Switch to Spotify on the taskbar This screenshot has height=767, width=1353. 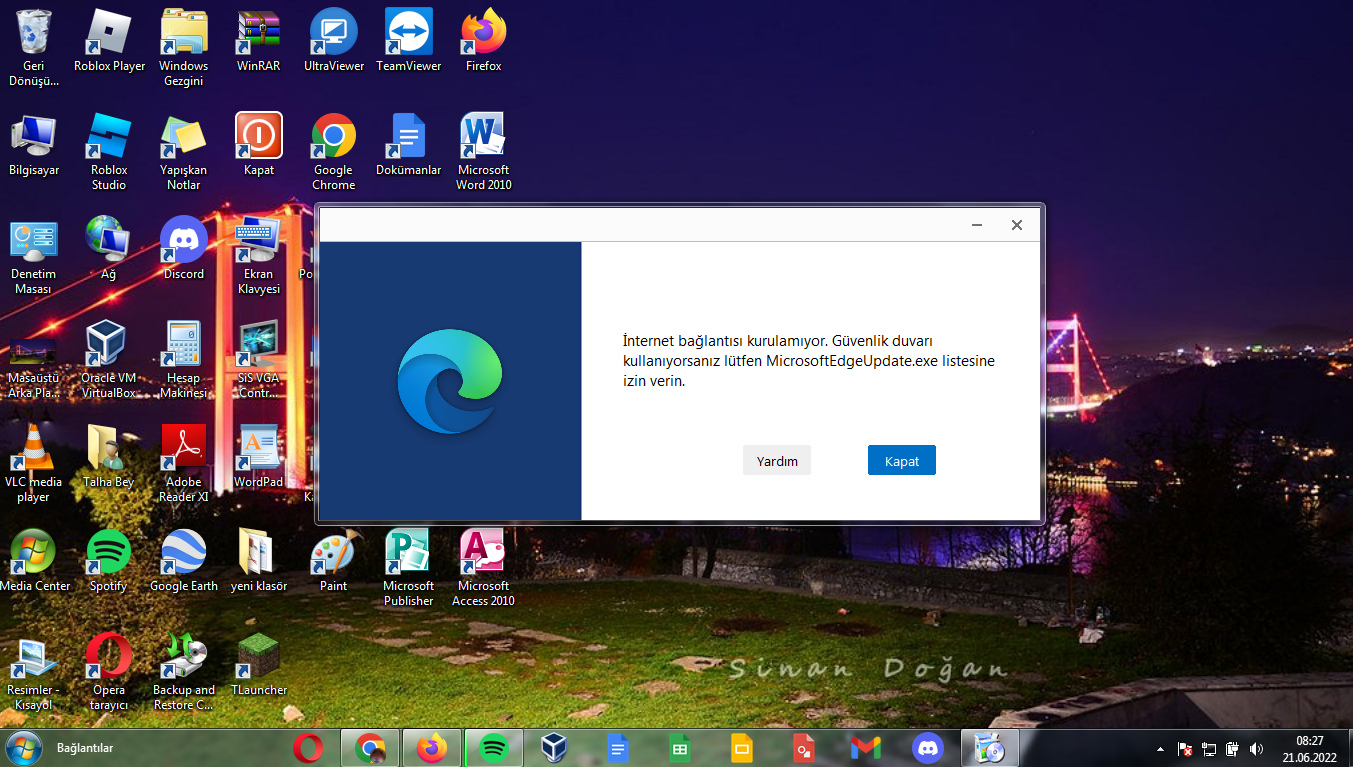point(494,748)
